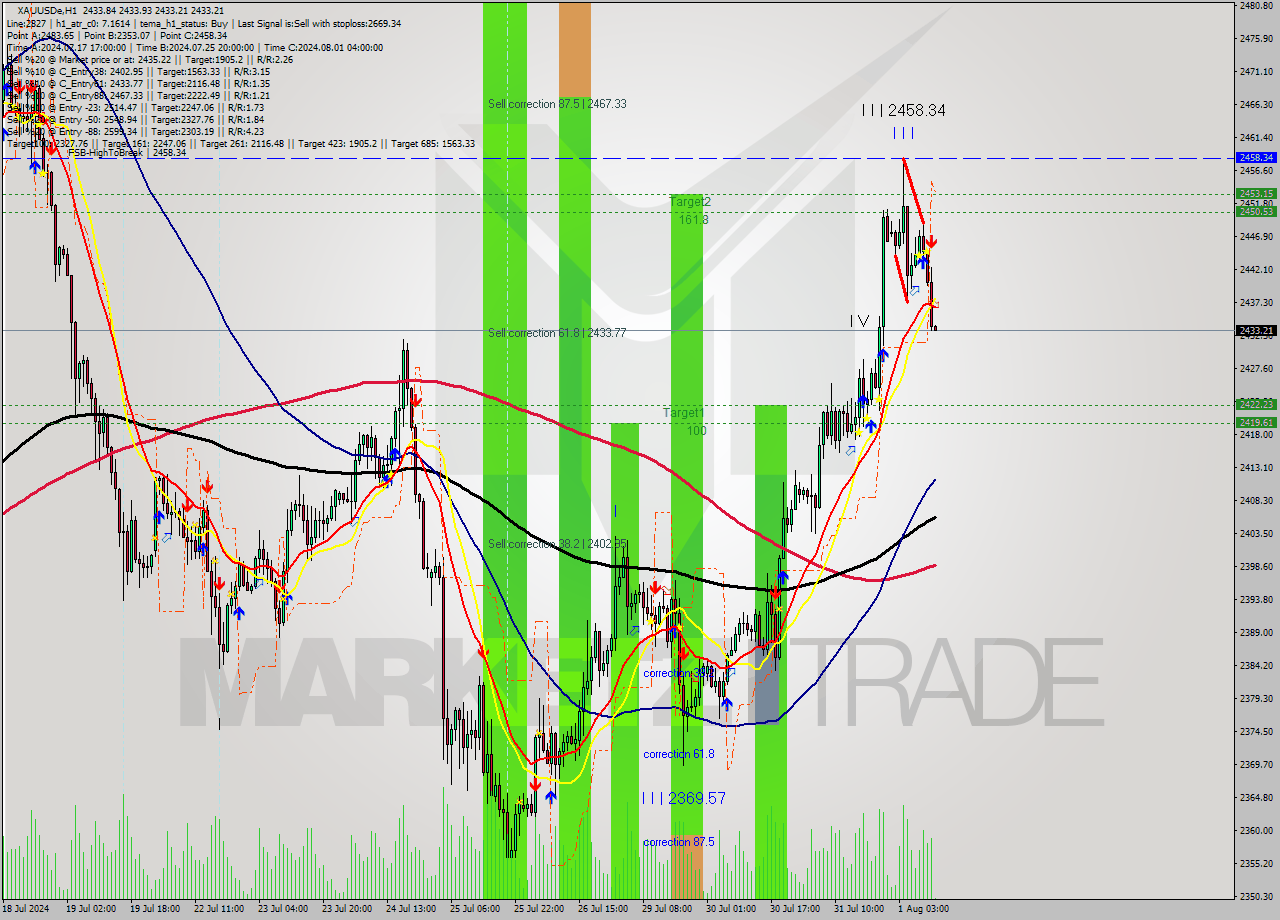The image size is (1280, 920).
Task: Click the 2350.30 price scale value
Action: tap(1255, 896)
